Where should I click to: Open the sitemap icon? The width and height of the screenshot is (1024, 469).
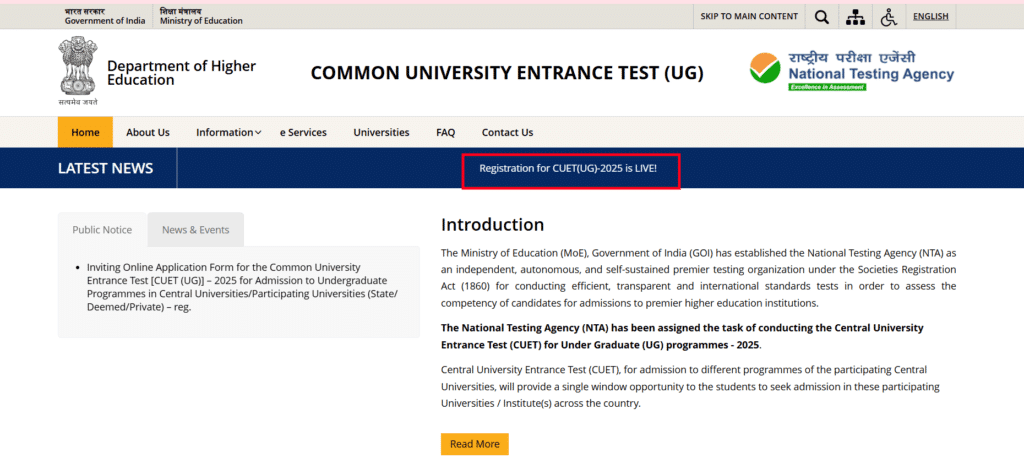pyautogui.click(x=855, y=17)
